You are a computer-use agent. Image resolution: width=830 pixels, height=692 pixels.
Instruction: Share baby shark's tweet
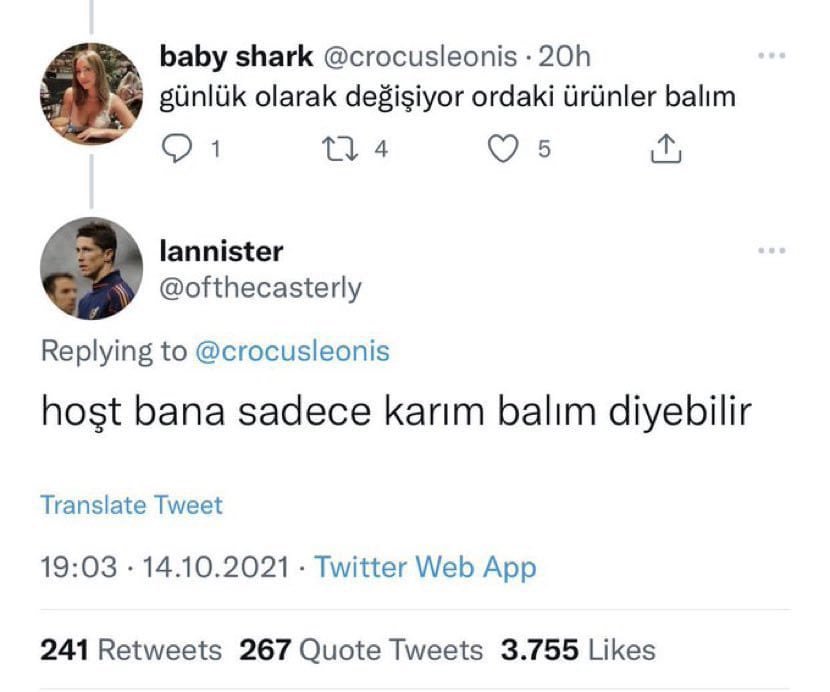tap(665, 150)
